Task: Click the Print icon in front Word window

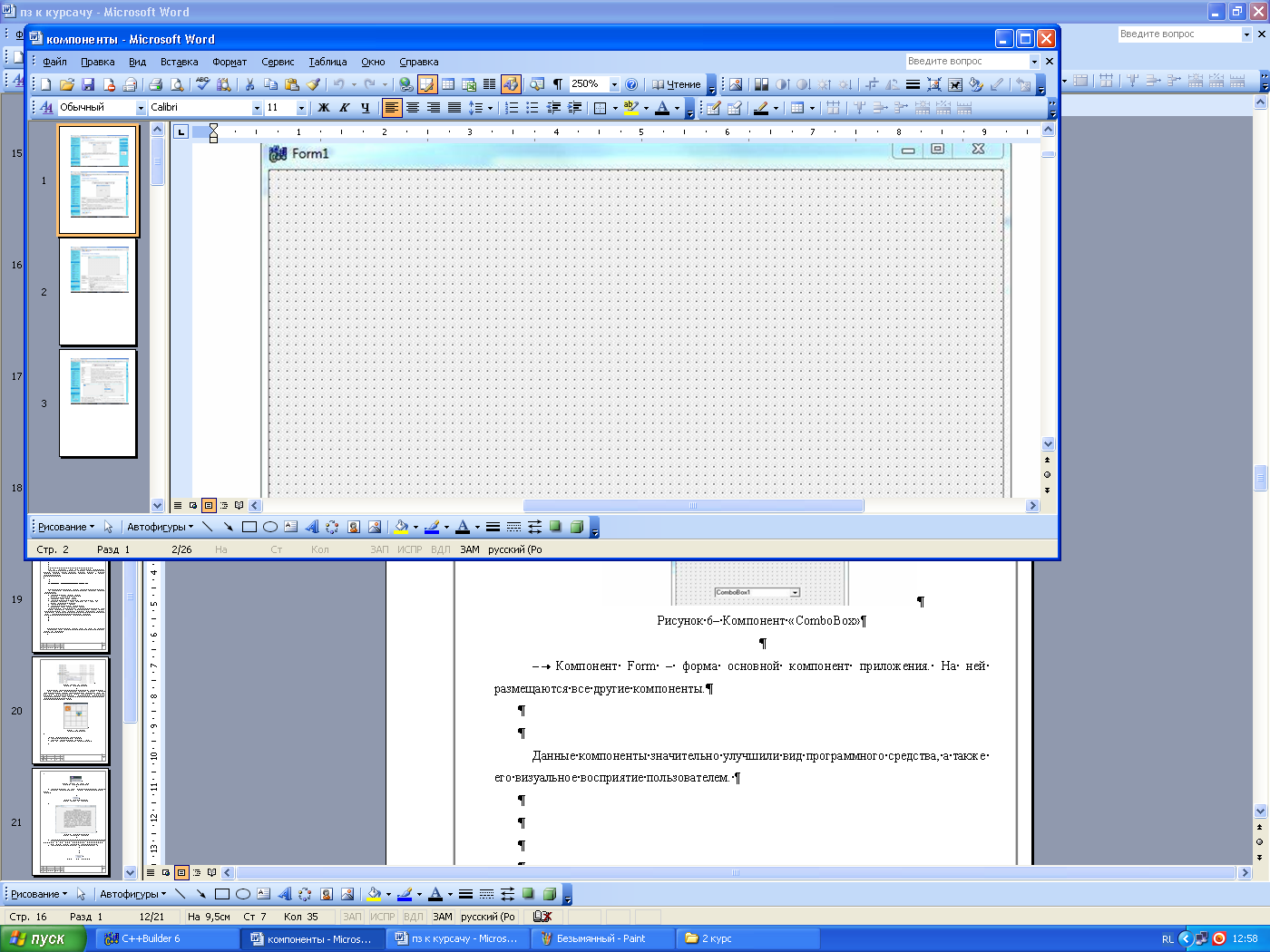Action: tap(156, 84)
